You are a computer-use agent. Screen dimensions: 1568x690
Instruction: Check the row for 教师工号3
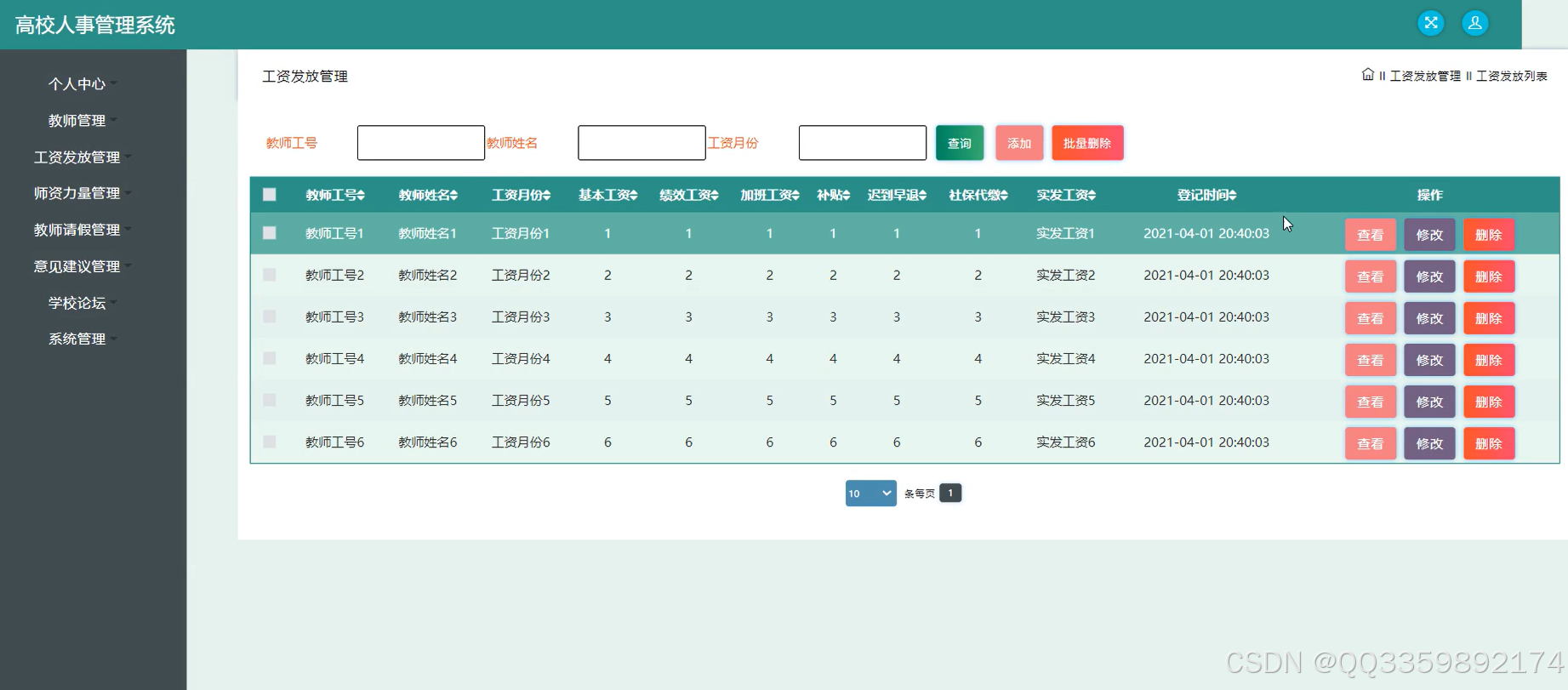(x=270, y=316)
